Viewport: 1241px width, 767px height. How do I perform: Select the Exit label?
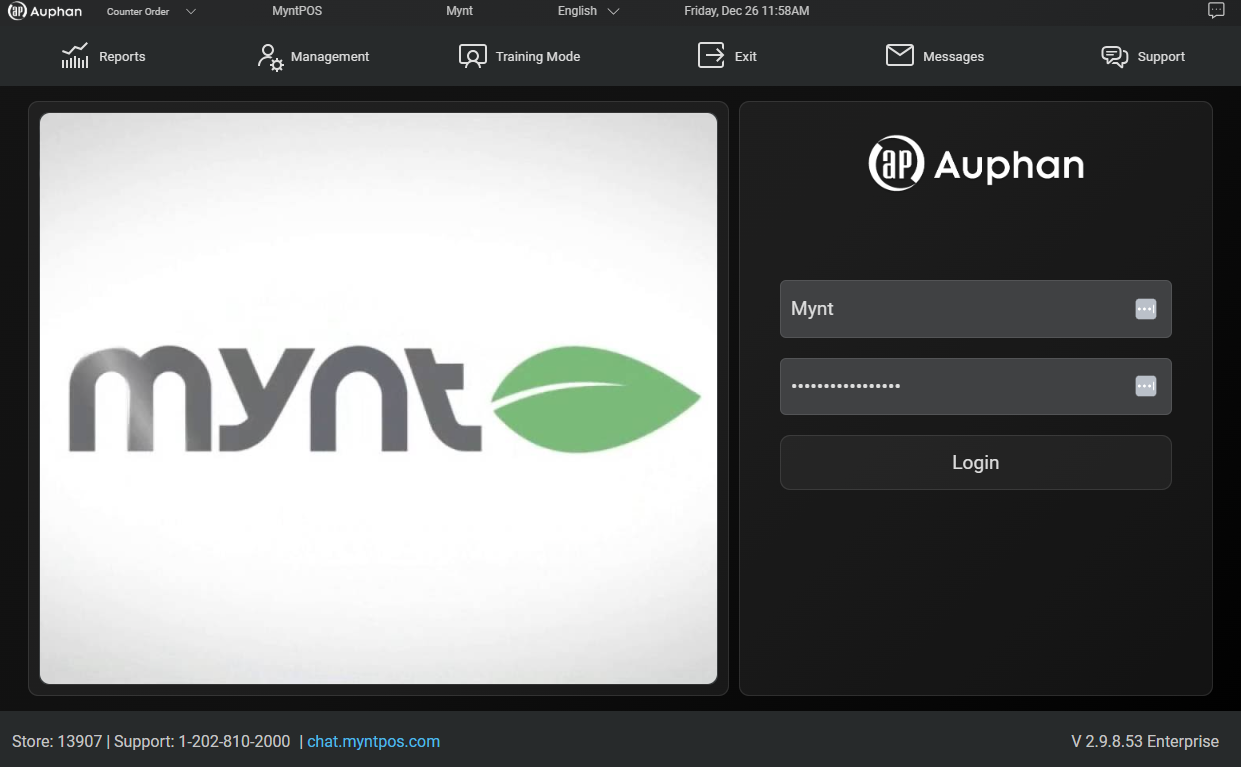click(x=746, y=57)
